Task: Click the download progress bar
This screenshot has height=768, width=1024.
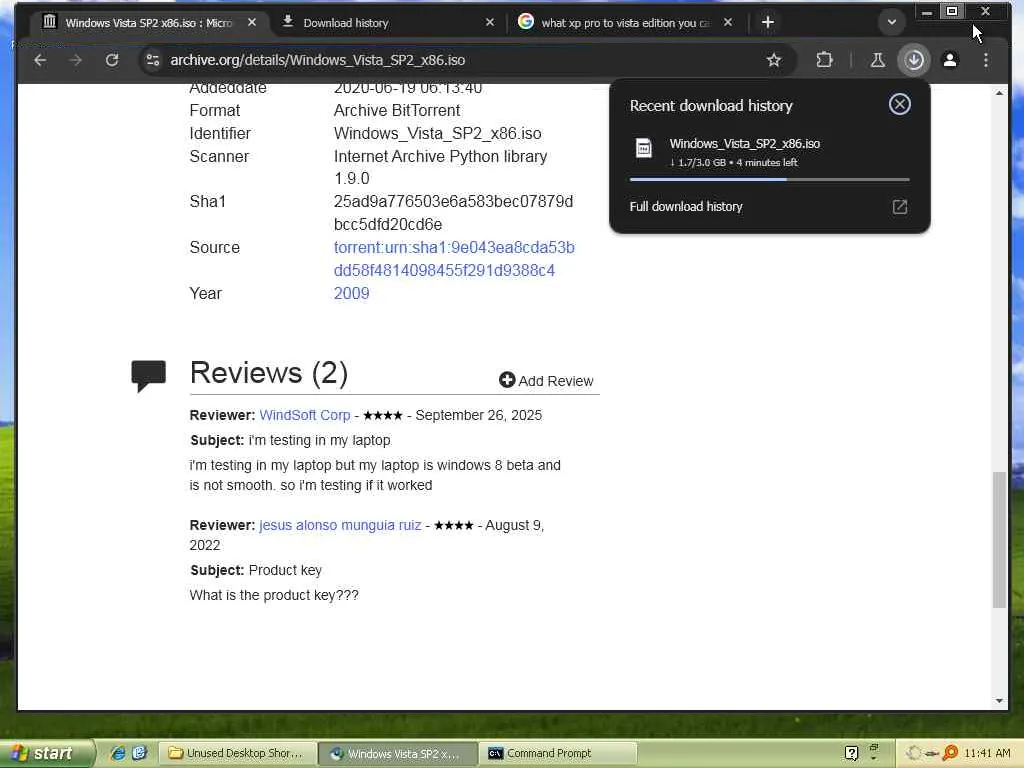Action: (769, 179)
